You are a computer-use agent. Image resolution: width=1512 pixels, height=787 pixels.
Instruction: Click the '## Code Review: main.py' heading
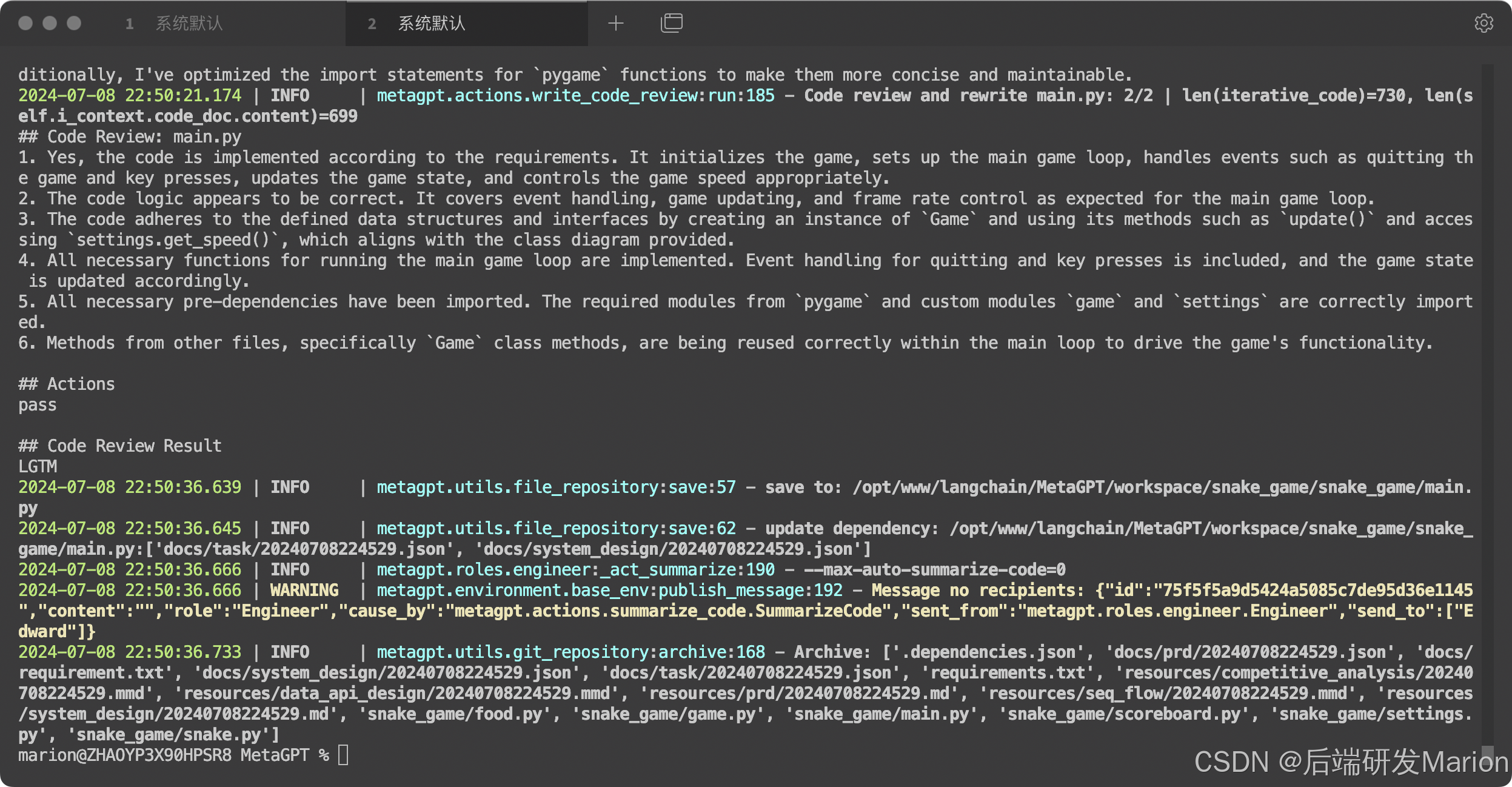pyautogui.click(x=130, y=137)
